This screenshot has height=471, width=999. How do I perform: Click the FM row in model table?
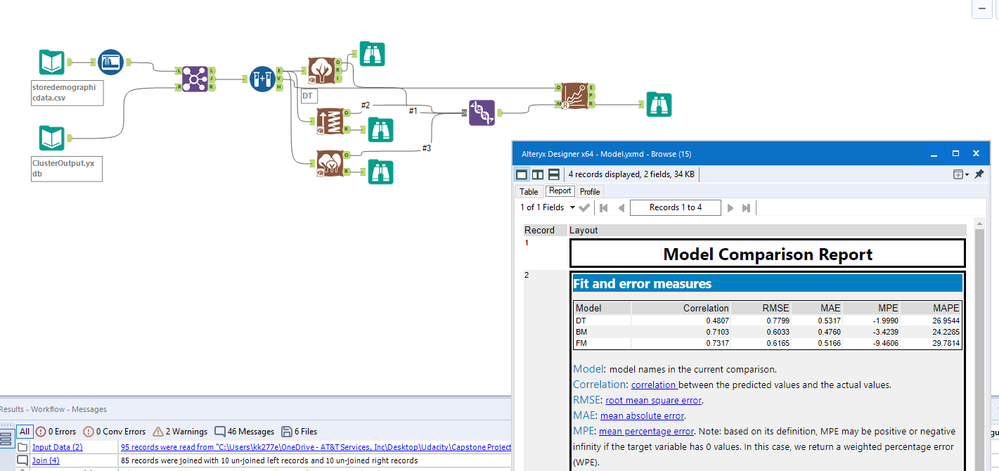767,344
